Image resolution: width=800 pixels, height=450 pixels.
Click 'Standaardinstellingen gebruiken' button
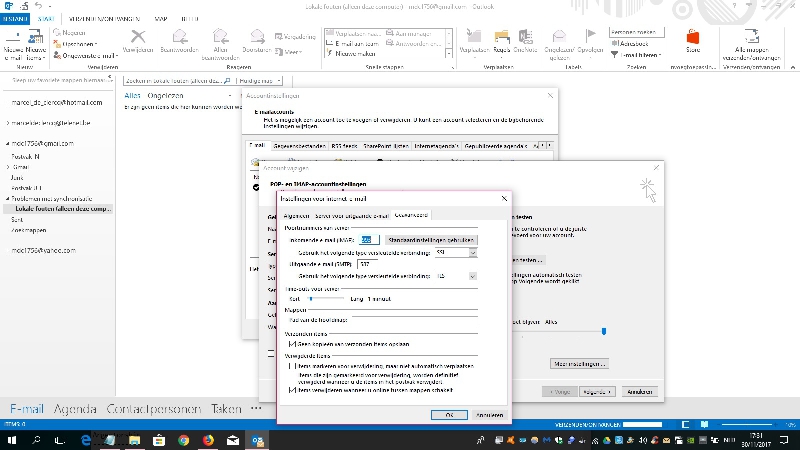pyautogui.click(x=431, y=240)
